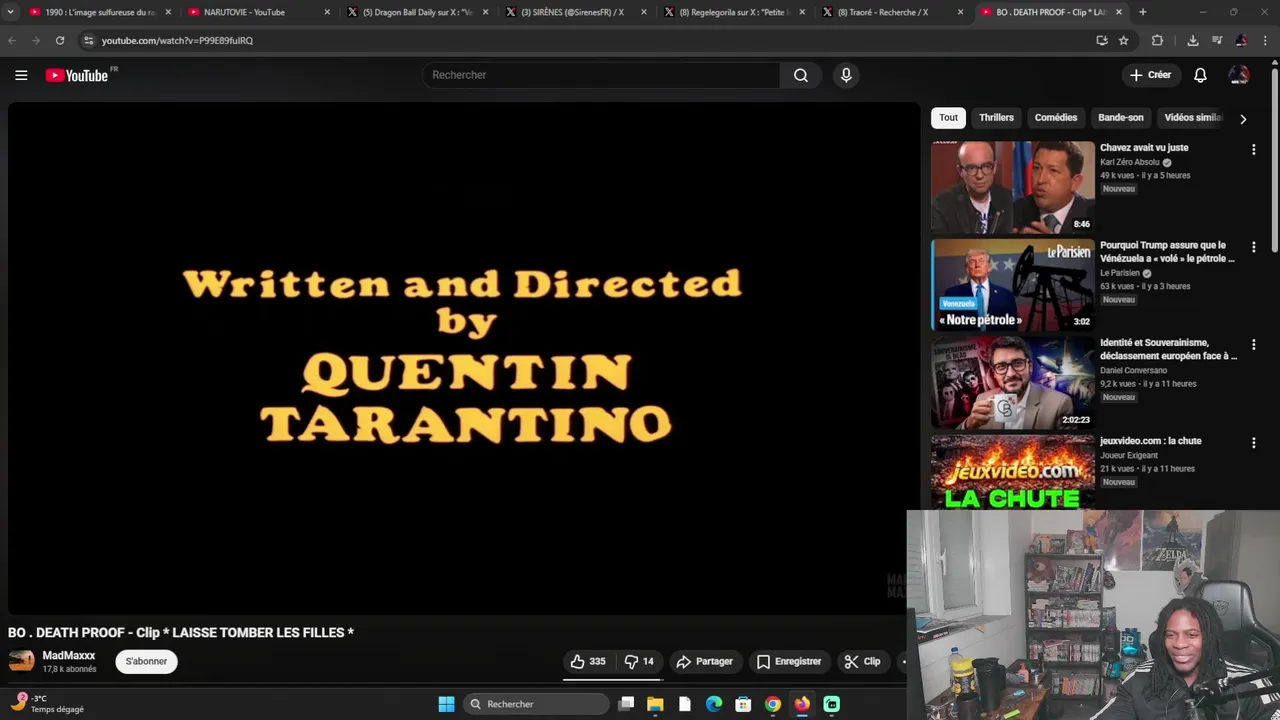The height and width of the screenshot is (720, 1280).
Task: View site information icon in address bar
Action: pyautogui.click(x=88, y=40)
